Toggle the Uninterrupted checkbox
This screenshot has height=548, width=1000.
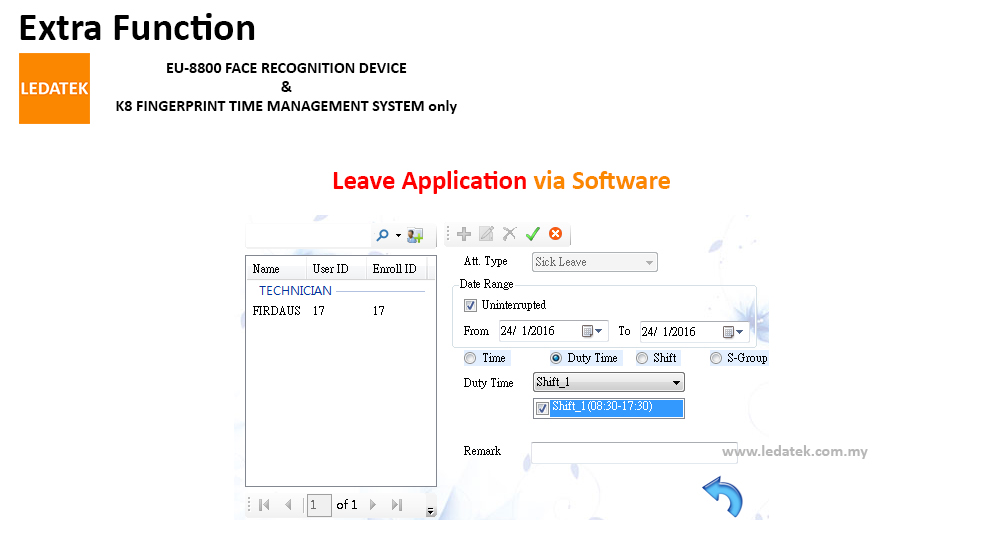(470, 306)
